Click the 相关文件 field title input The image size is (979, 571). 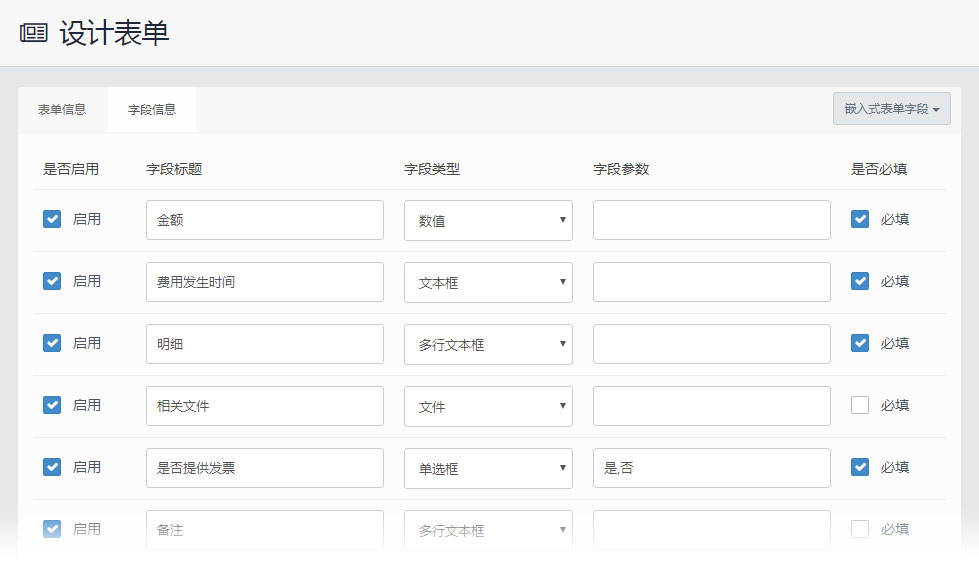(265, 406)
